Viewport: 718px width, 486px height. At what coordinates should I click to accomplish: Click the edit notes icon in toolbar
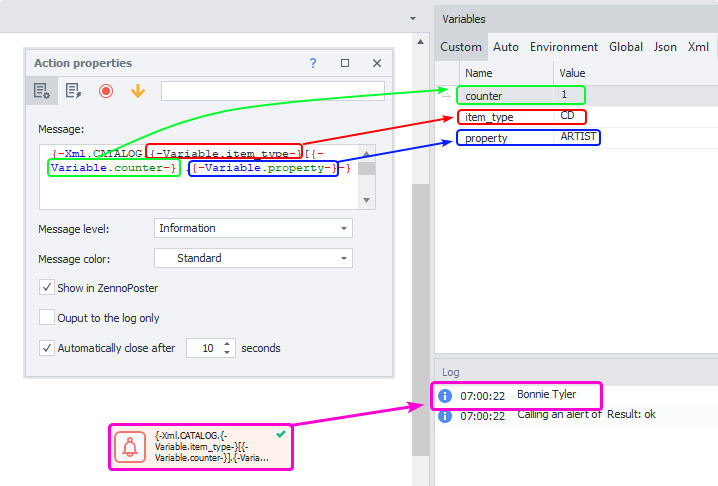73,91
